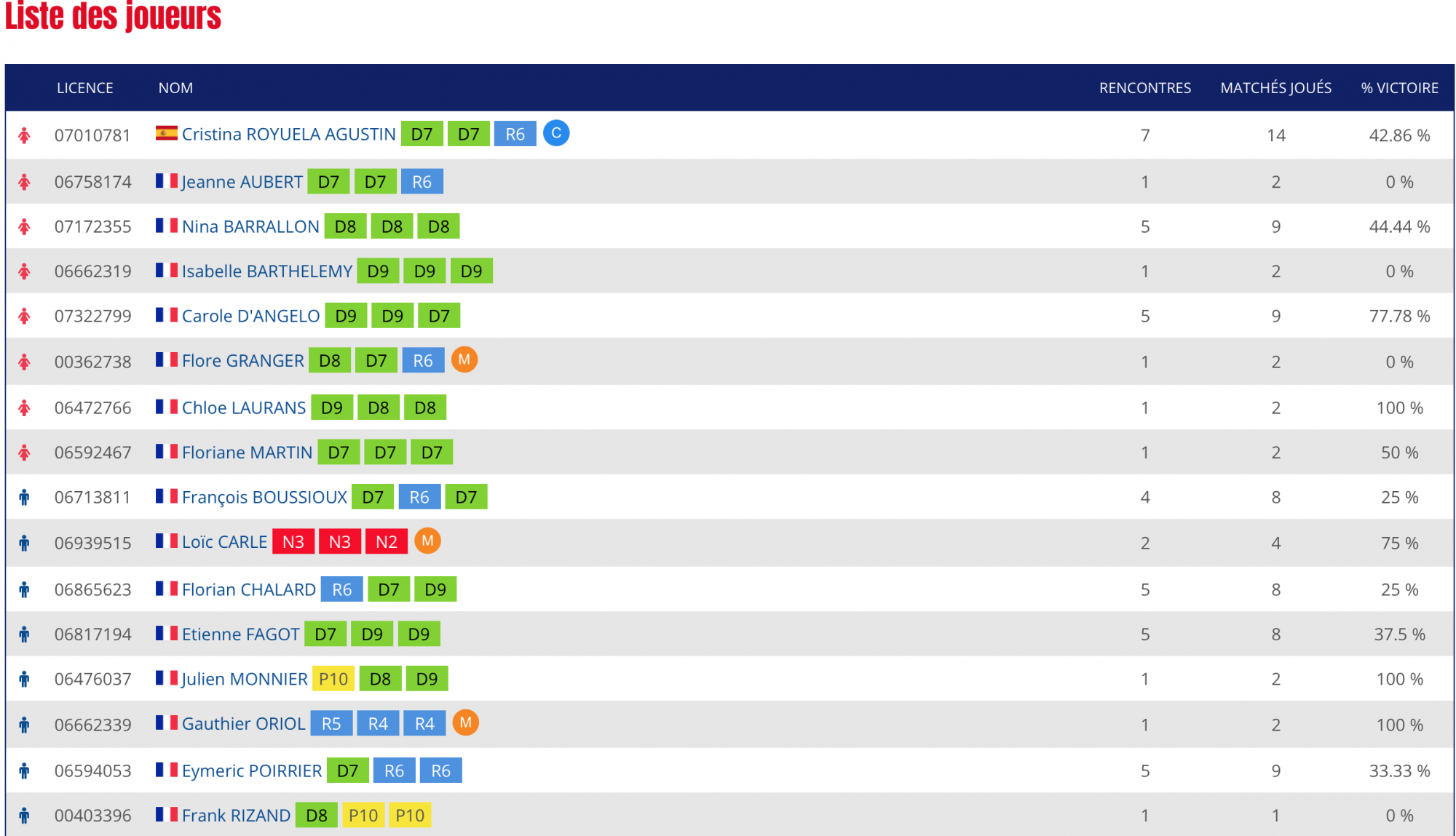Click the female icon in Carole D'ANGELO row

pyautogui.click(x=25, y=317)
